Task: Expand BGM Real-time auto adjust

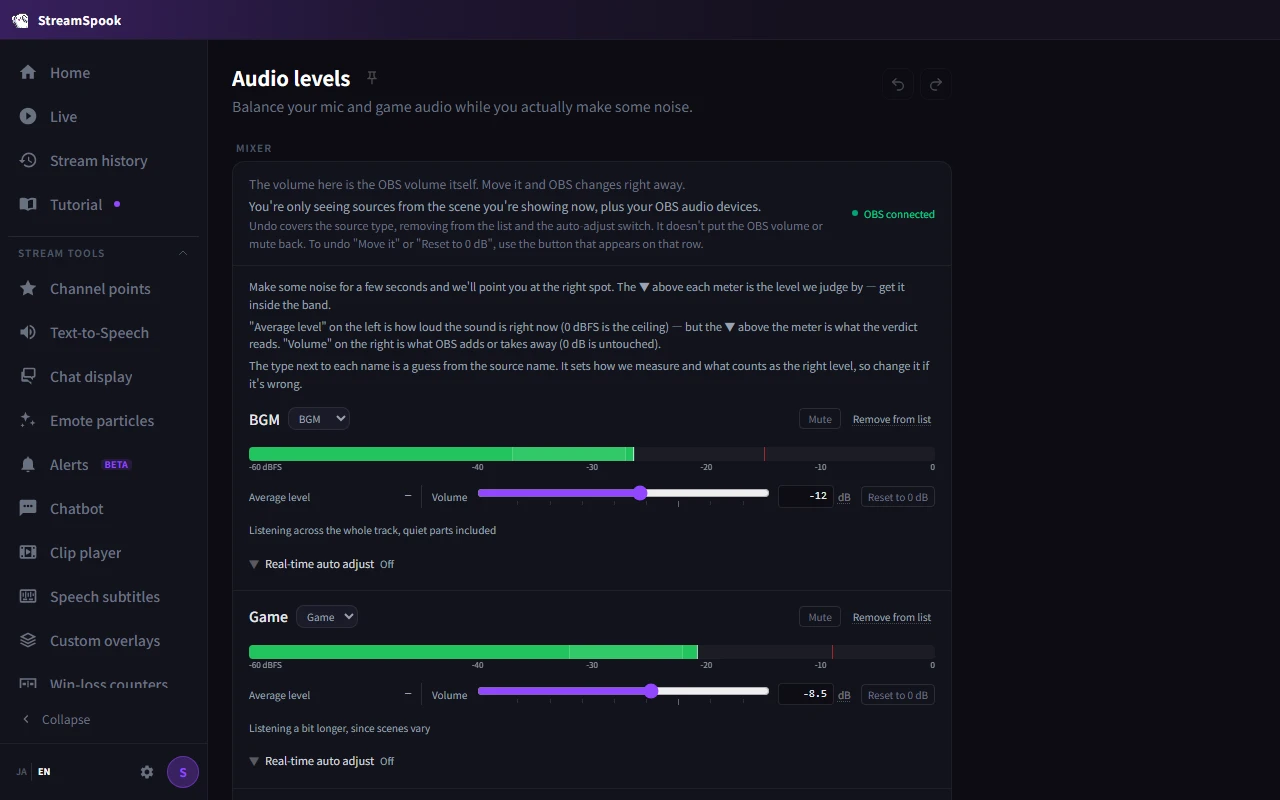Action: [321, 564]
